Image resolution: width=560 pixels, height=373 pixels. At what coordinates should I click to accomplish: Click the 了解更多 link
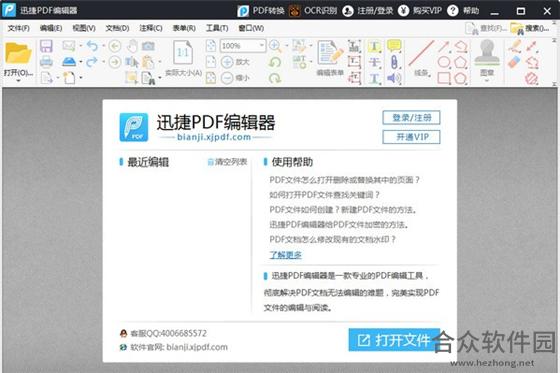tap(285, 255)
